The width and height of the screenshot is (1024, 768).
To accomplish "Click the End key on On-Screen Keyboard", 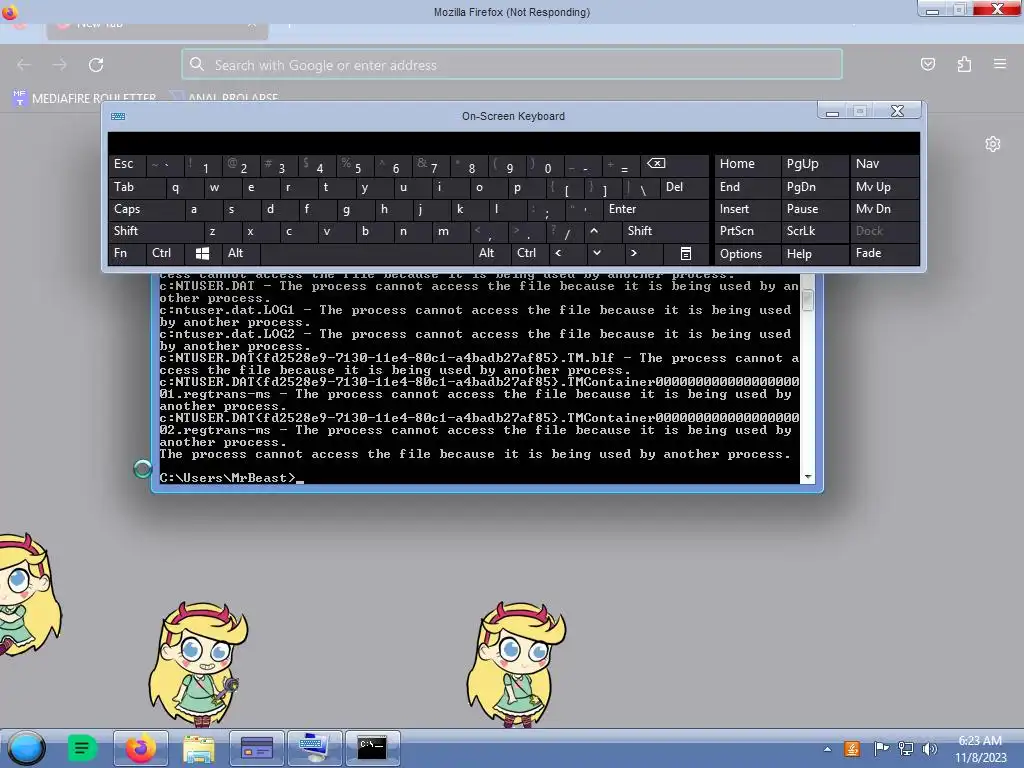I will tap(746, 187).
